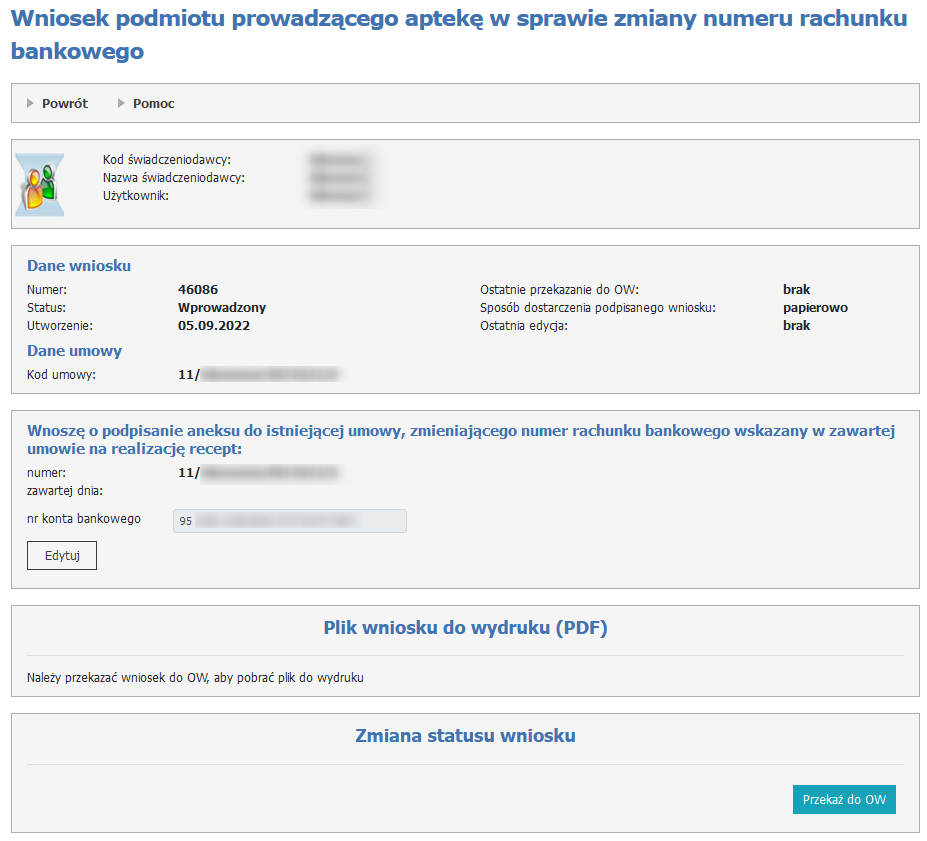Click the application number 46086
This screenshot has height=841, width=927.
point(197,290)
